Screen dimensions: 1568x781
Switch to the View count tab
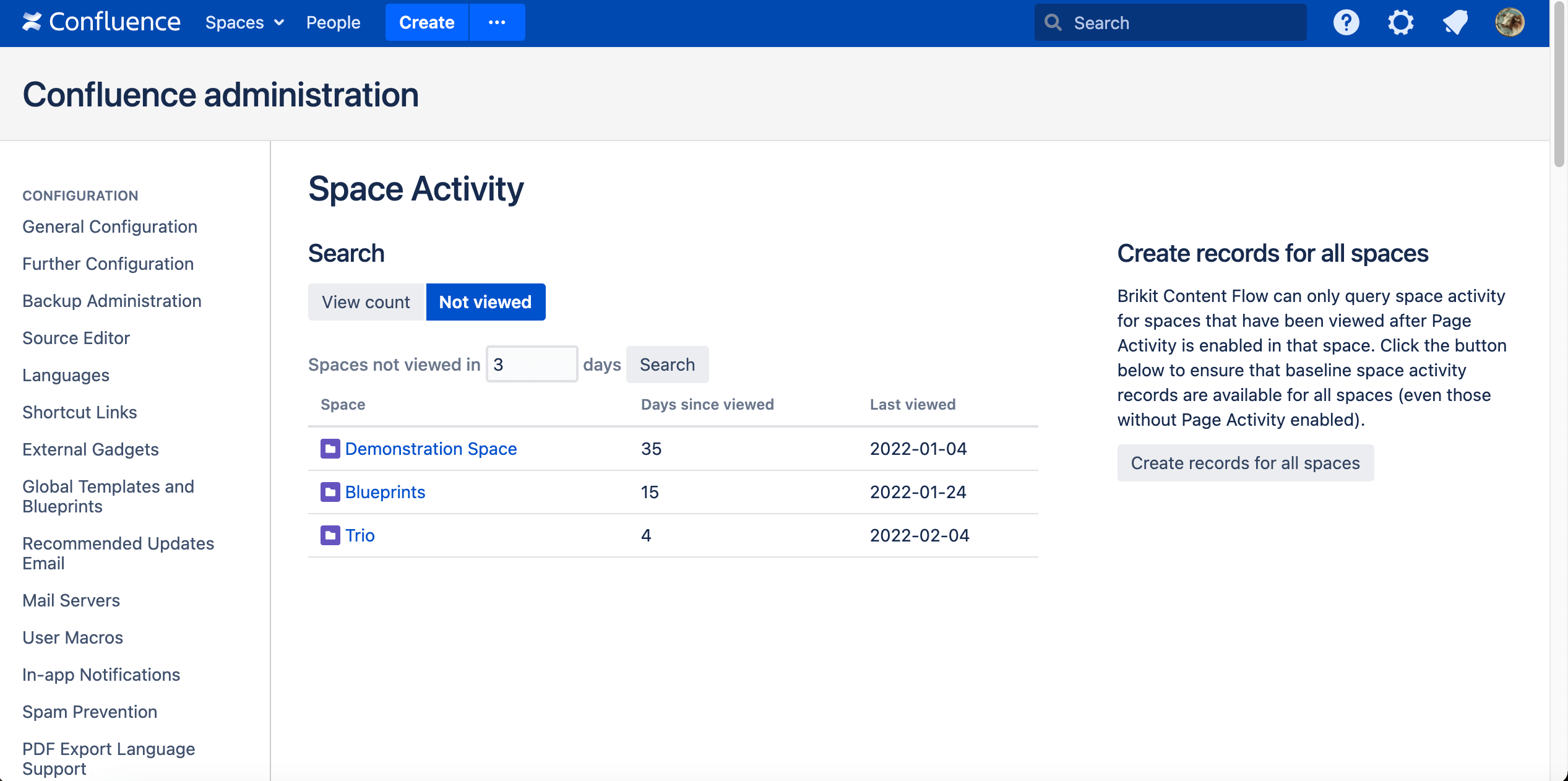point(366,302)
